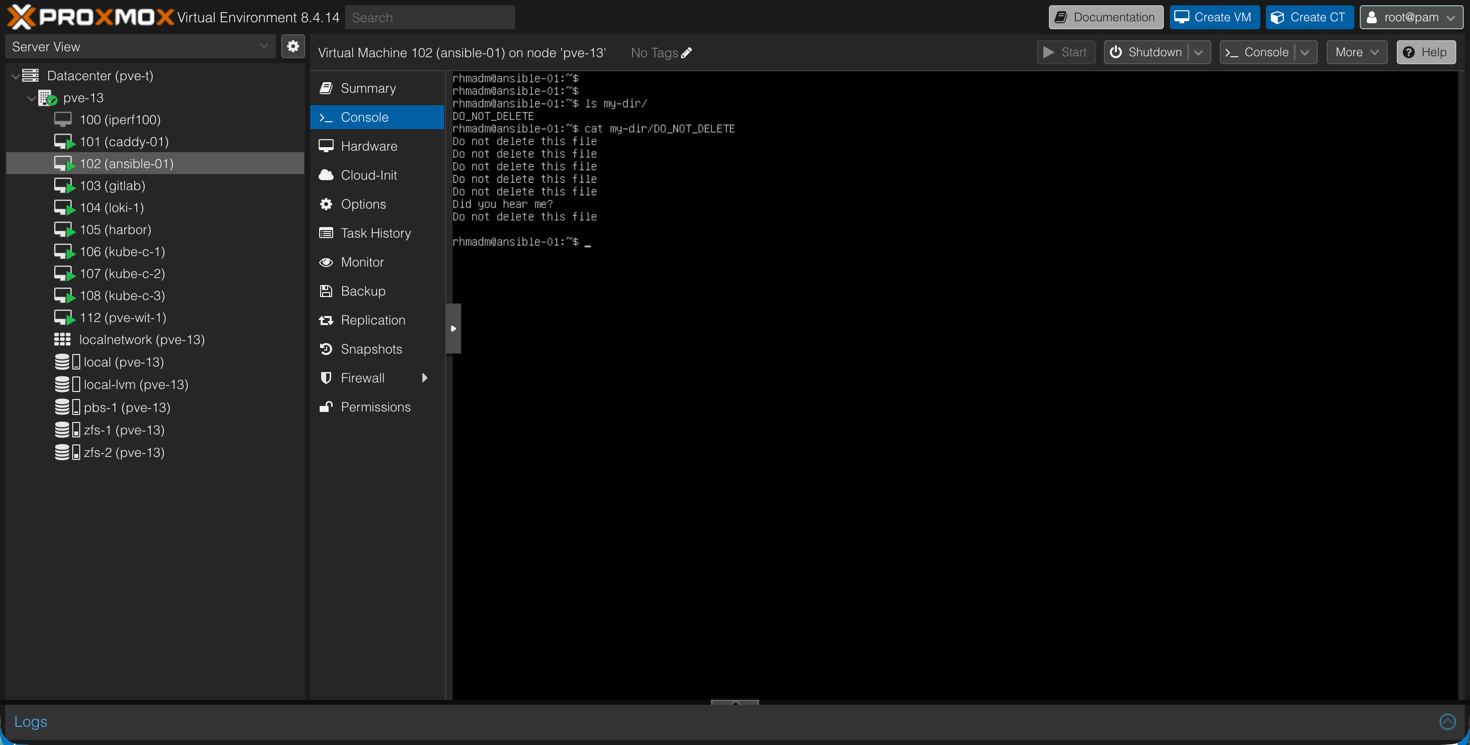Expand the Firewall submenu arrow
Screen dimensions: 1470x745
425,378
